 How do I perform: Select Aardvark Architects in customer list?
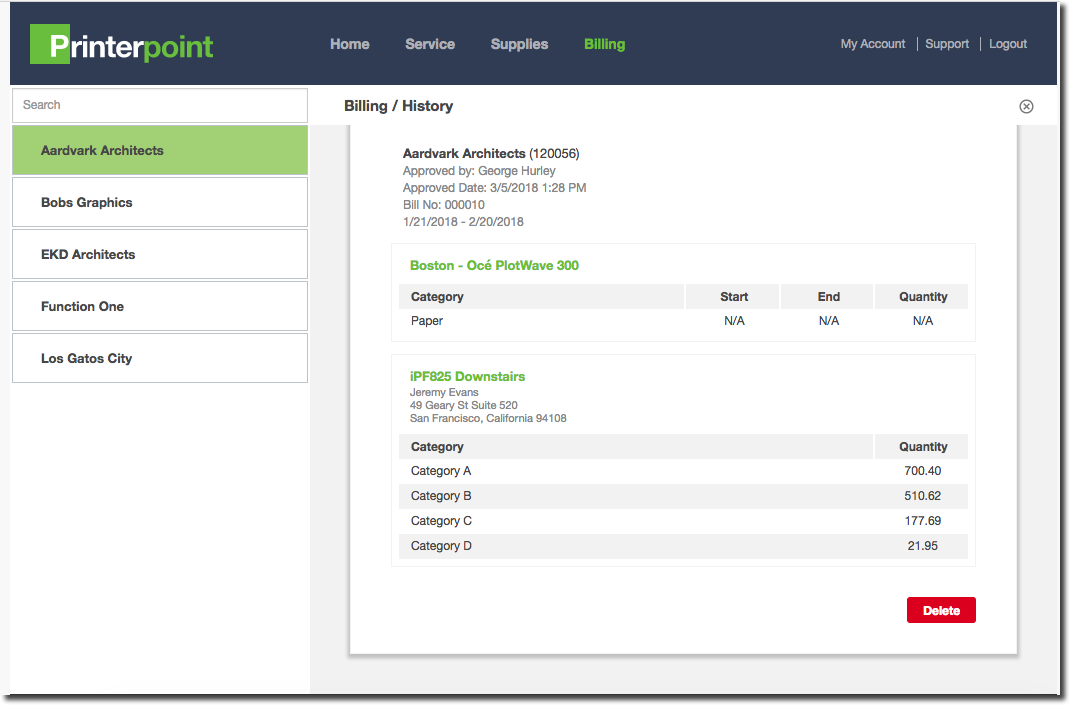[x=160, y=151]
